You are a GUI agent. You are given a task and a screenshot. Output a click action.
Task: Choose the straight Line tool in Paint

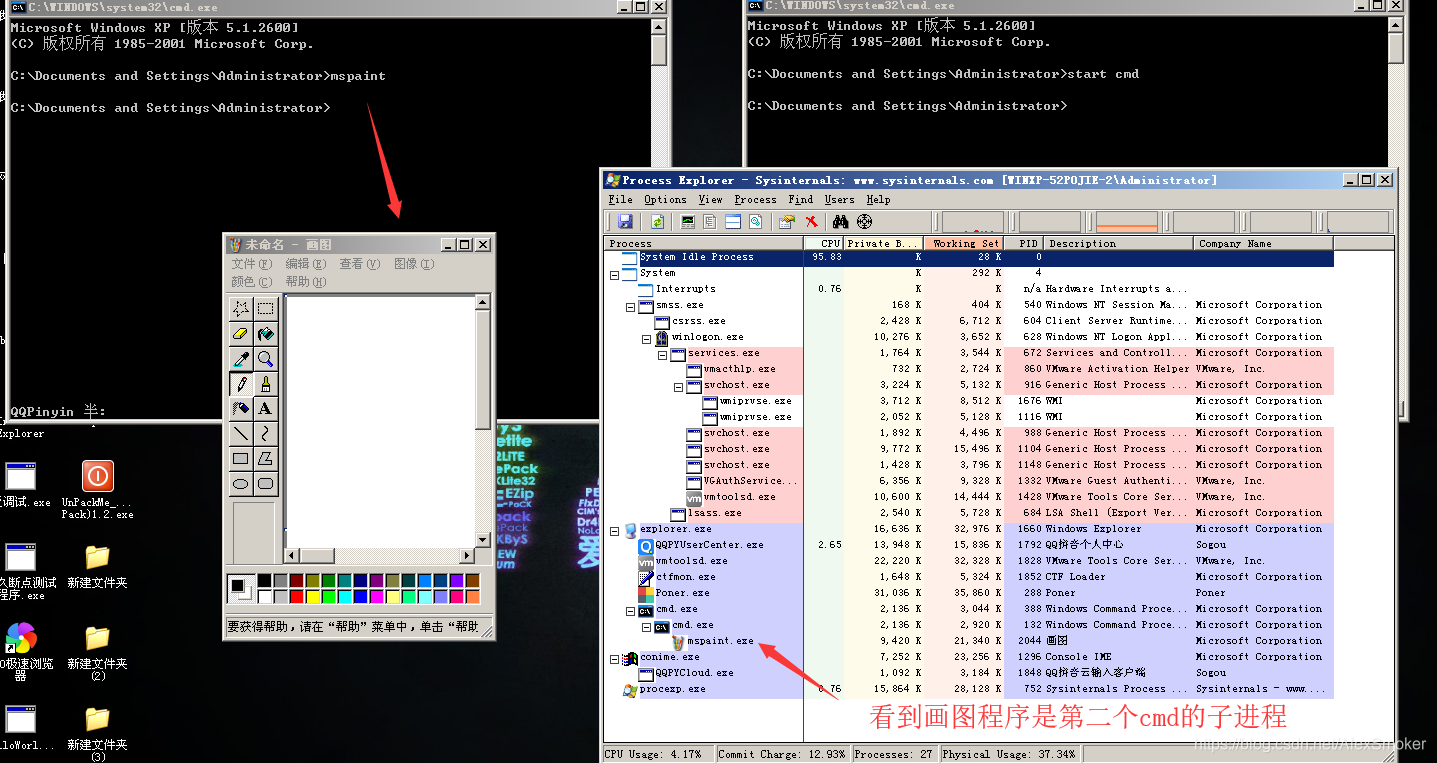click(240, 433)
